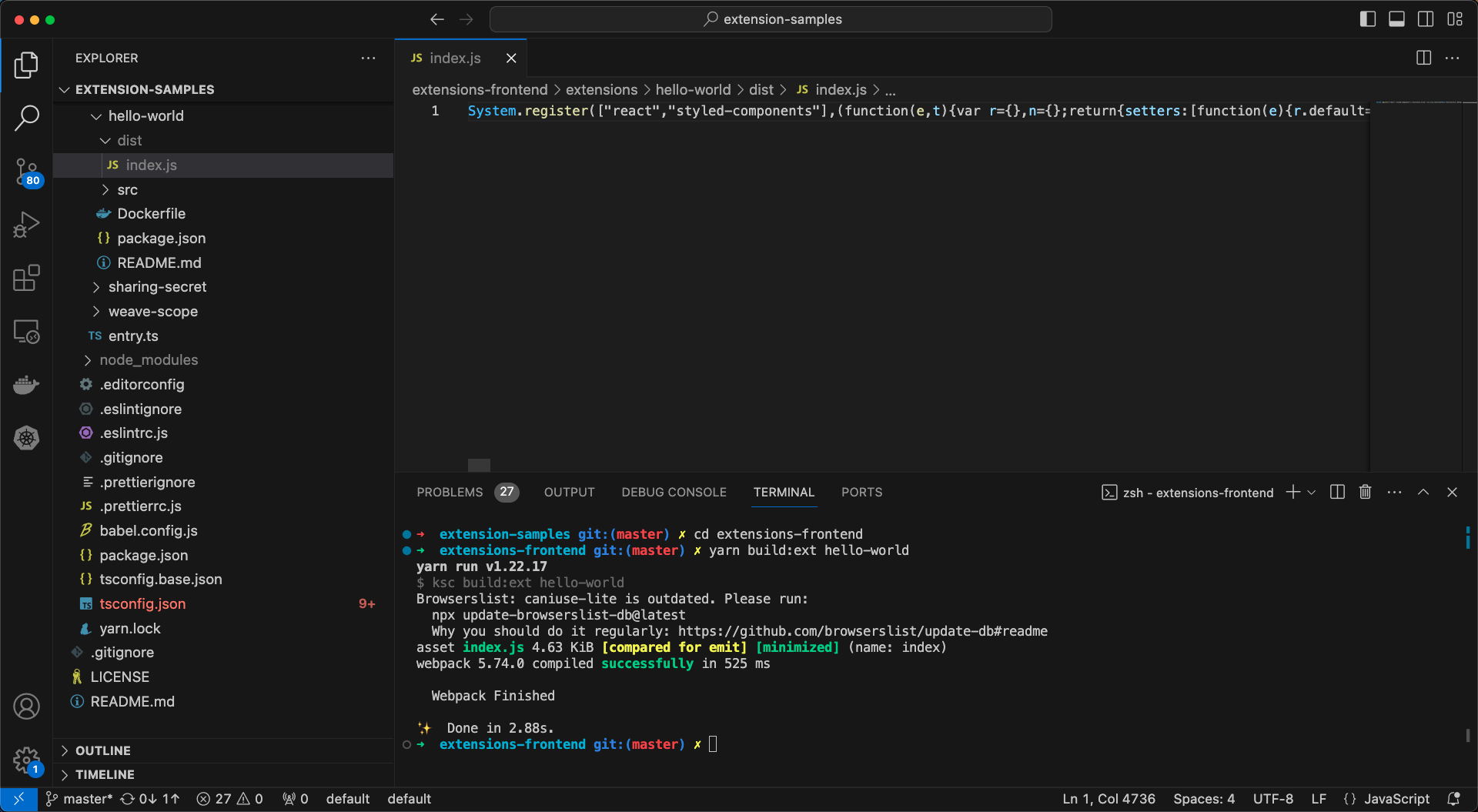
Task: Open the Search view
Action: point(26,119)
